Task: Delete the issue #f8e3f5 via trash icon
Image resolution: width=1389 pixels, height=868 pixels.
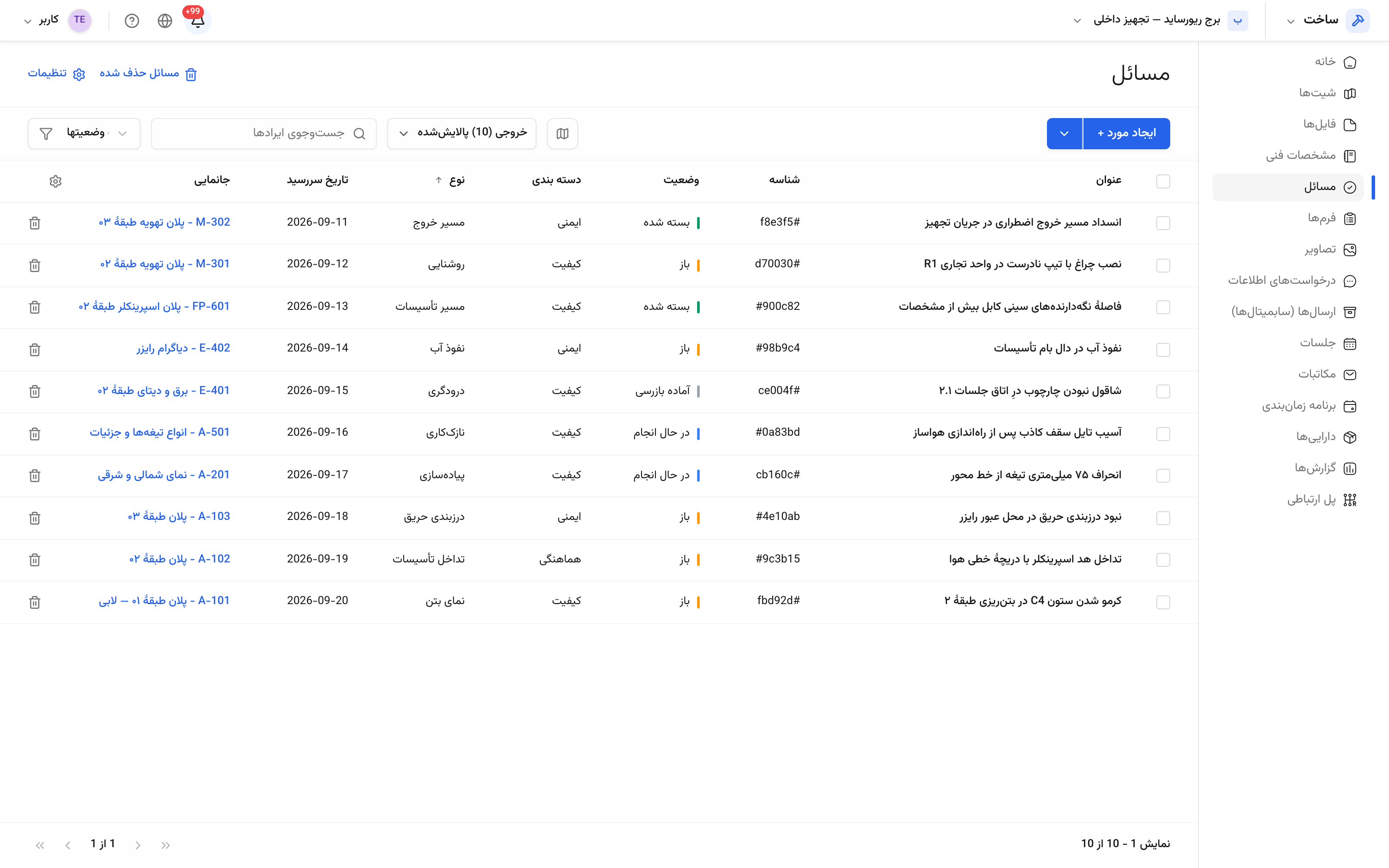Action: pyautogui.click(x=34, y=223)
